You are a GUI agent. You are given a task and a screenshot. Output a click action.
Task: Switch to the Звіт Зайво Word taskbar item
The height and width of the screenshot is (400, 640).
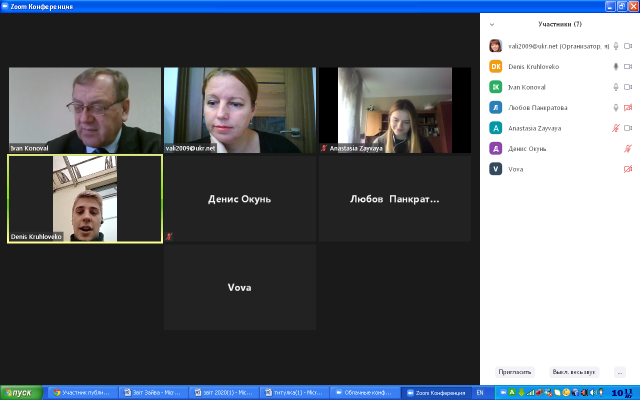pyautogui.click(x=152, y=393)
